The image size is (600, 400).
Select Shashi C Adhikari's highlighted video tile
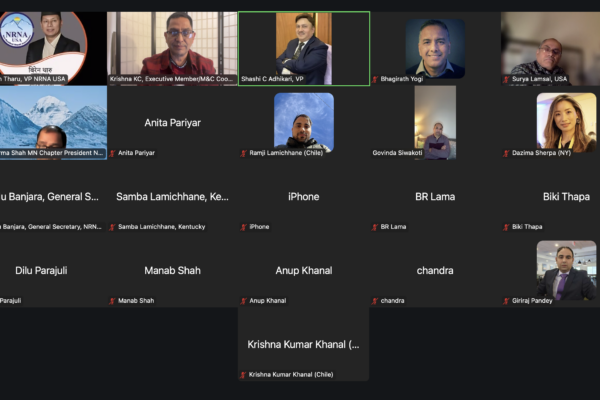point(304,49)
